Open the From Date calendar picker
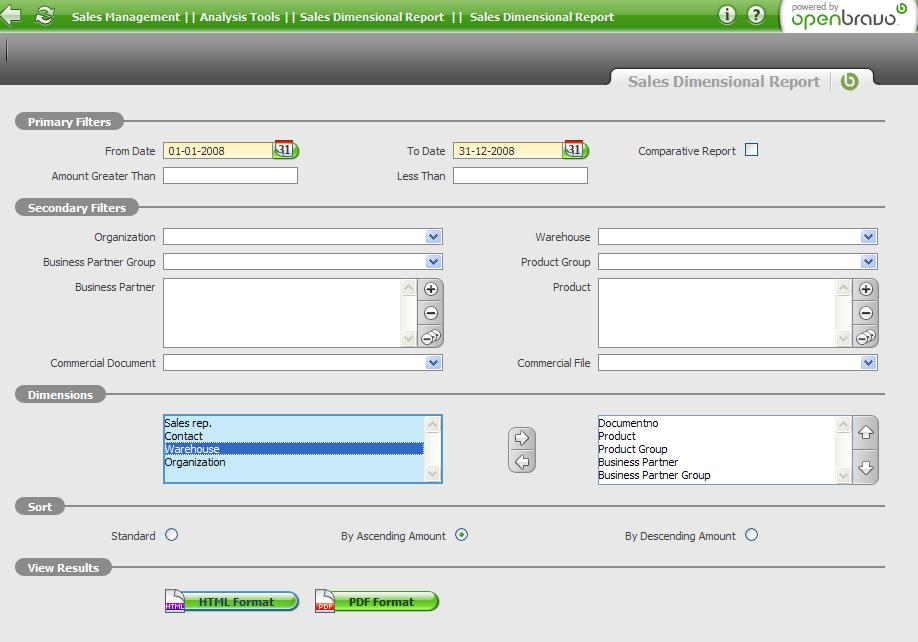 (285, 150)
